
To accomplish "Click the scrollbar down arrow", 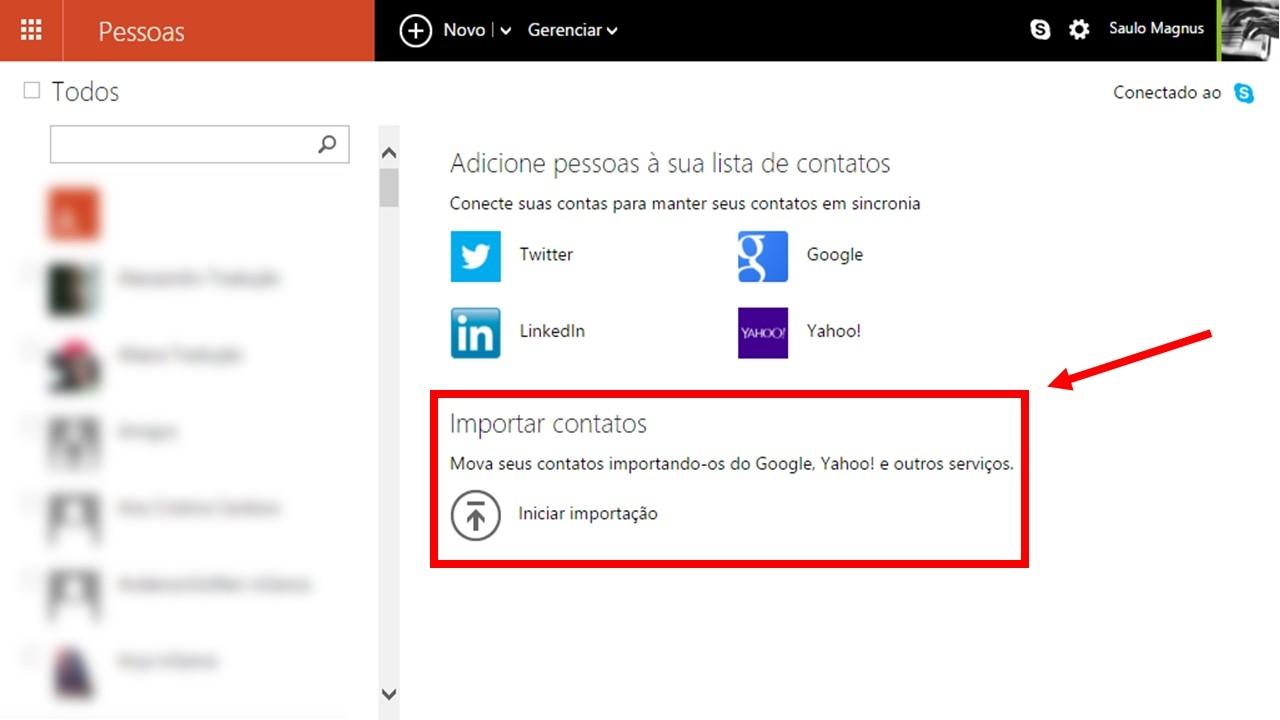I will 389,694.
